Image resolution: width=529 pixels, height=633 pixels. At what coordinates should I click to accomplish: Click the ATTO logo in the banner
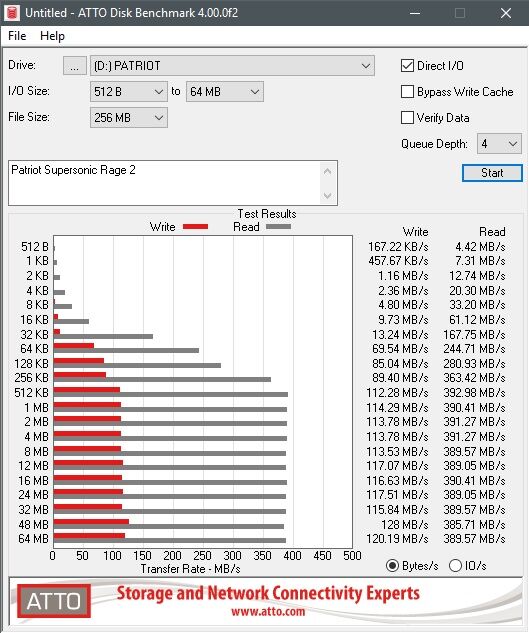pyautogui.click(x=54, y=601)
